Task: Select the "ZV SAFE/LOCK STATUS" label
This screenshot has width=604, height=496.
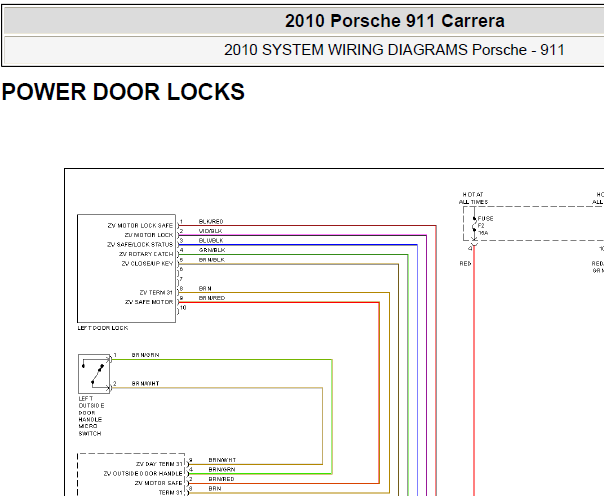Action: (x=140, y=245)
